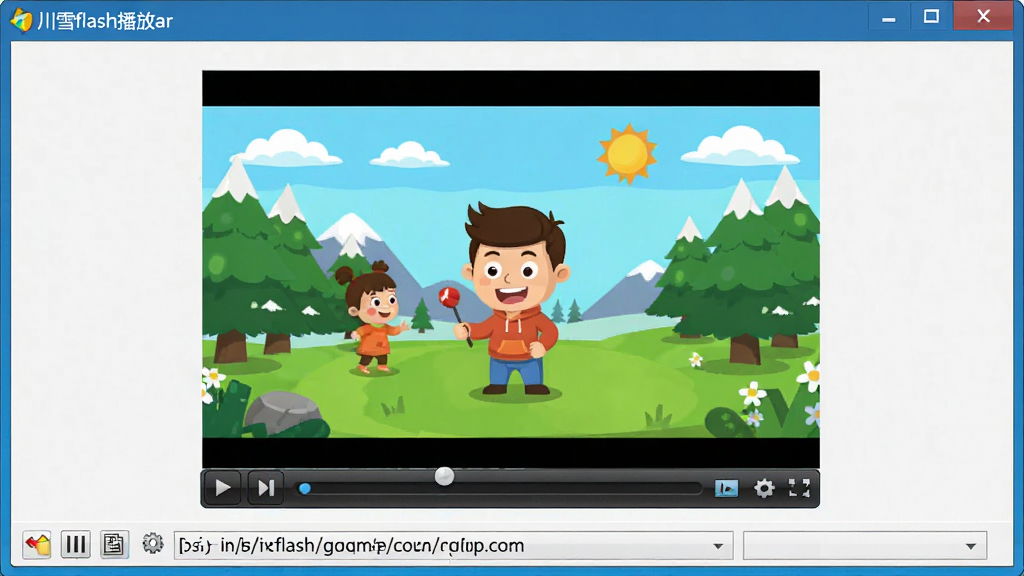
Task: Enter fullscreen mode
Action: [x=799, y=488]
